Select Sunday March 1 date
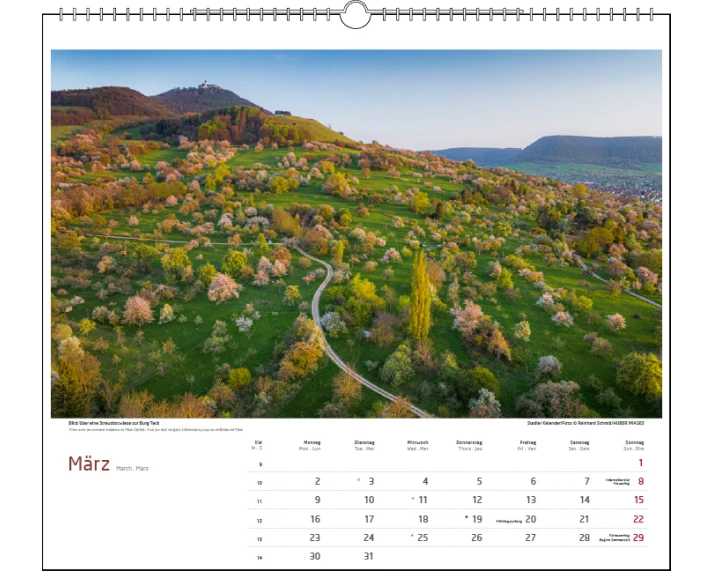 click(x=640, y=463)
